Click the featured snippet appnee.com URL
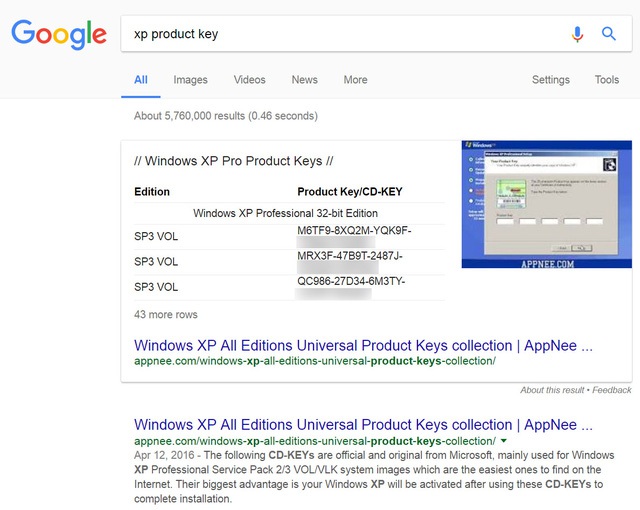Image resolution: width=640 pixels, height=510 pixels. (315, 361)
